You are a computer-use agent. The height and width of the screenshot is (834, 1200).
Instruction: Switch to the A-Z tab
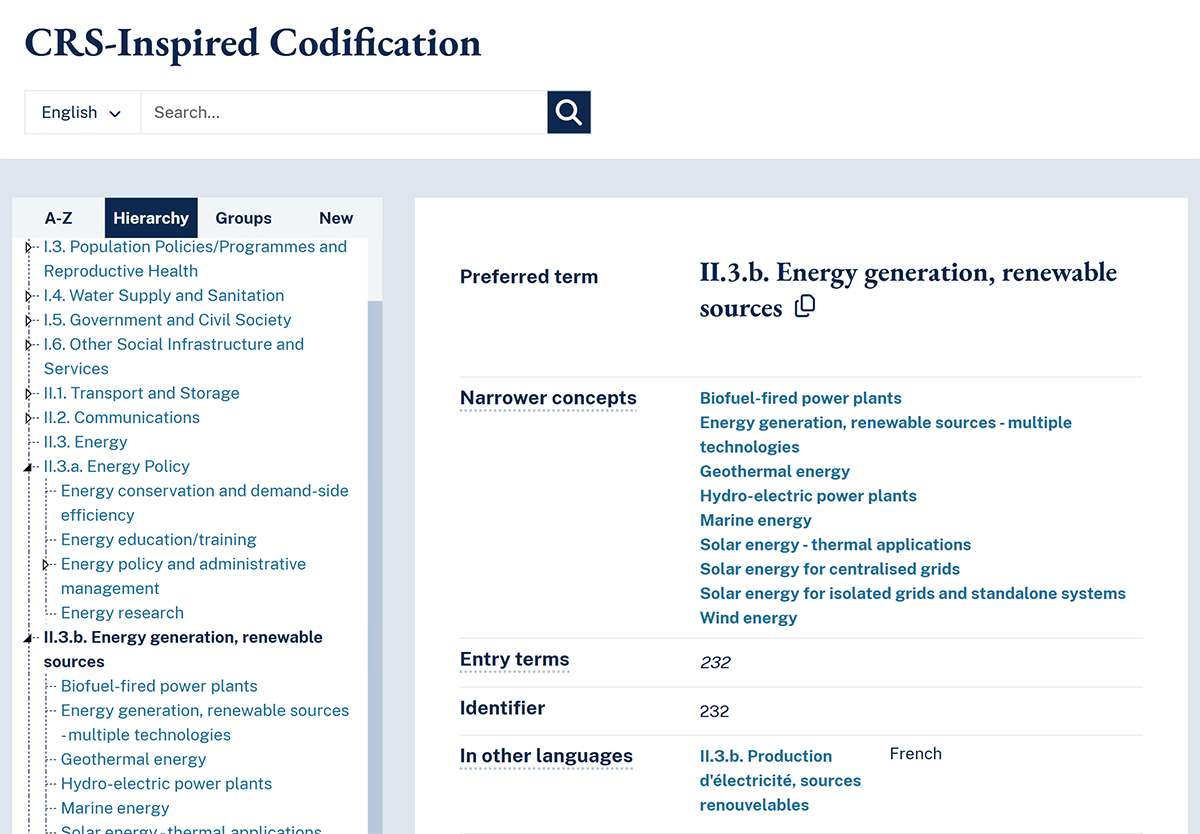[x=58, y=217]
